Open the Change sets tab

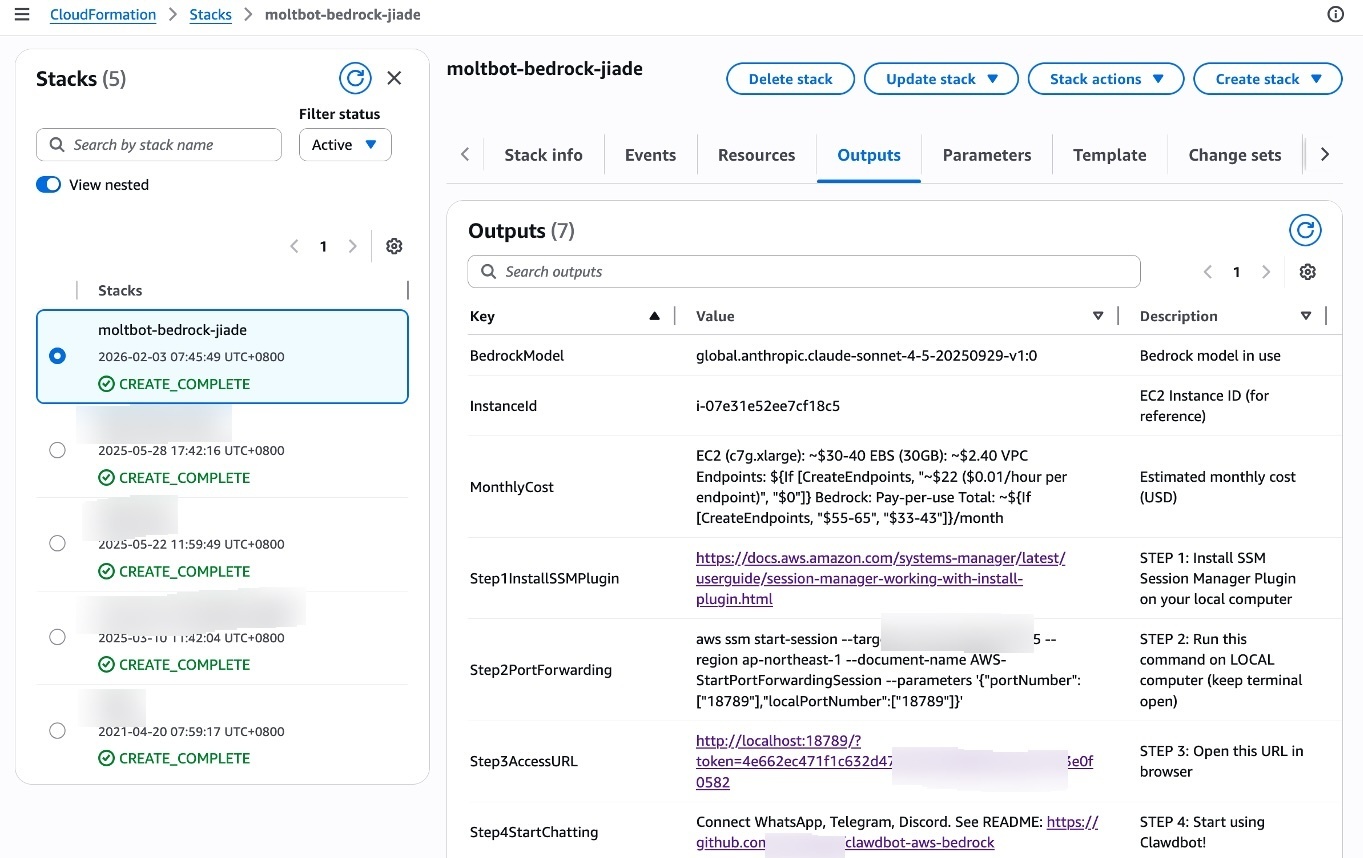click(1235, 155)
